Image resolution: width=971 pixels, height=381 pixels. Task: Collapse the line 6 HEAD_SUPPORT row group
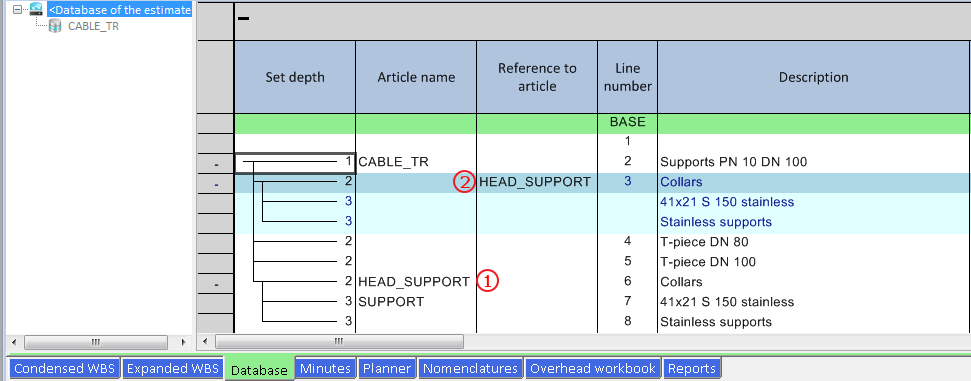(216, 284)
